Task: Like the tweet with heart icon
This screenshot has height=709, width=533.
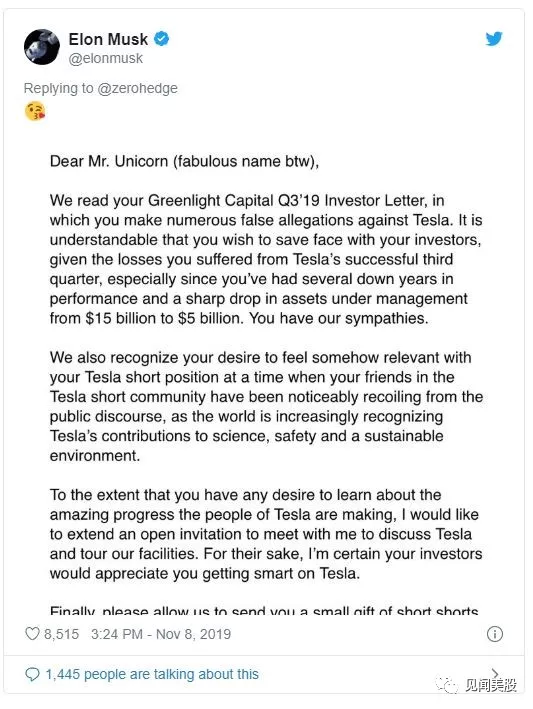Action: [x=32, y=633]
